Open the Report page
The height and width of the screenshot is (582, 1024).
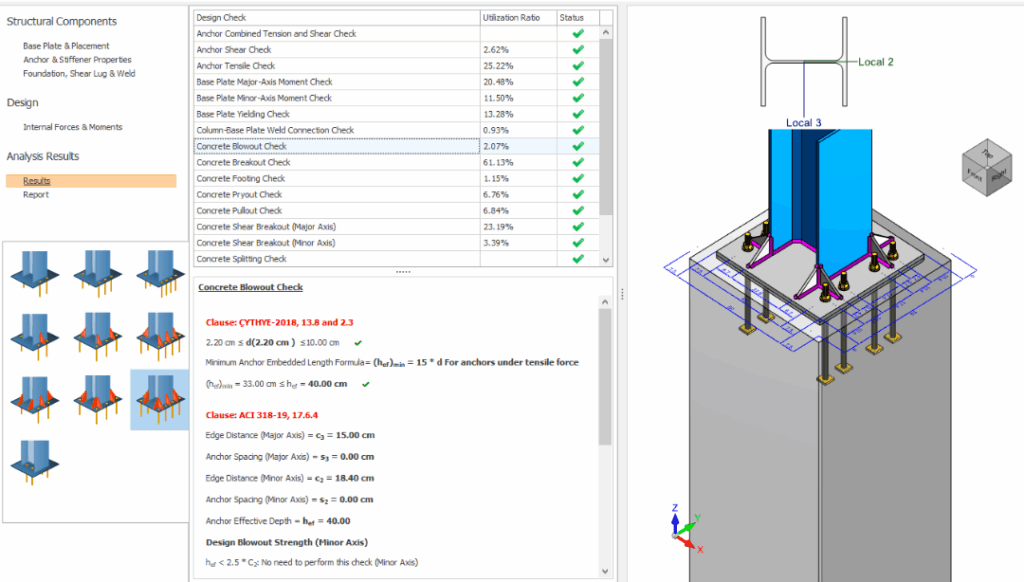click(36, 195)
